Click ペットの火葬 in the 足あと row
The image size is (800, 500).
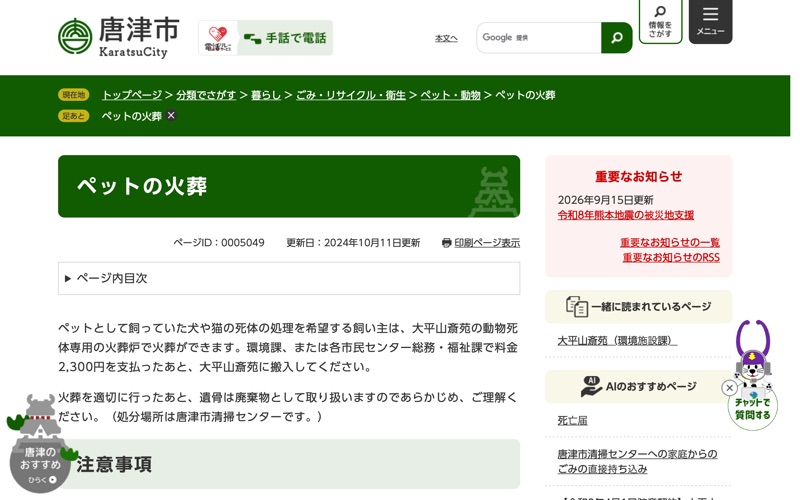click(x=132, y=116)
